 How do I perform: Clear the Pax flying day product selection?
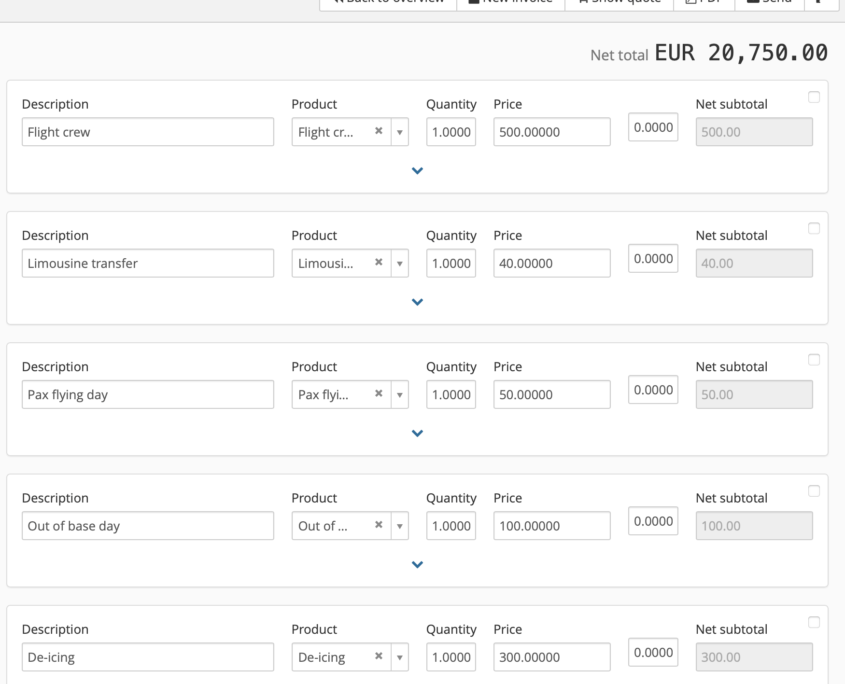tap(379, 395)
